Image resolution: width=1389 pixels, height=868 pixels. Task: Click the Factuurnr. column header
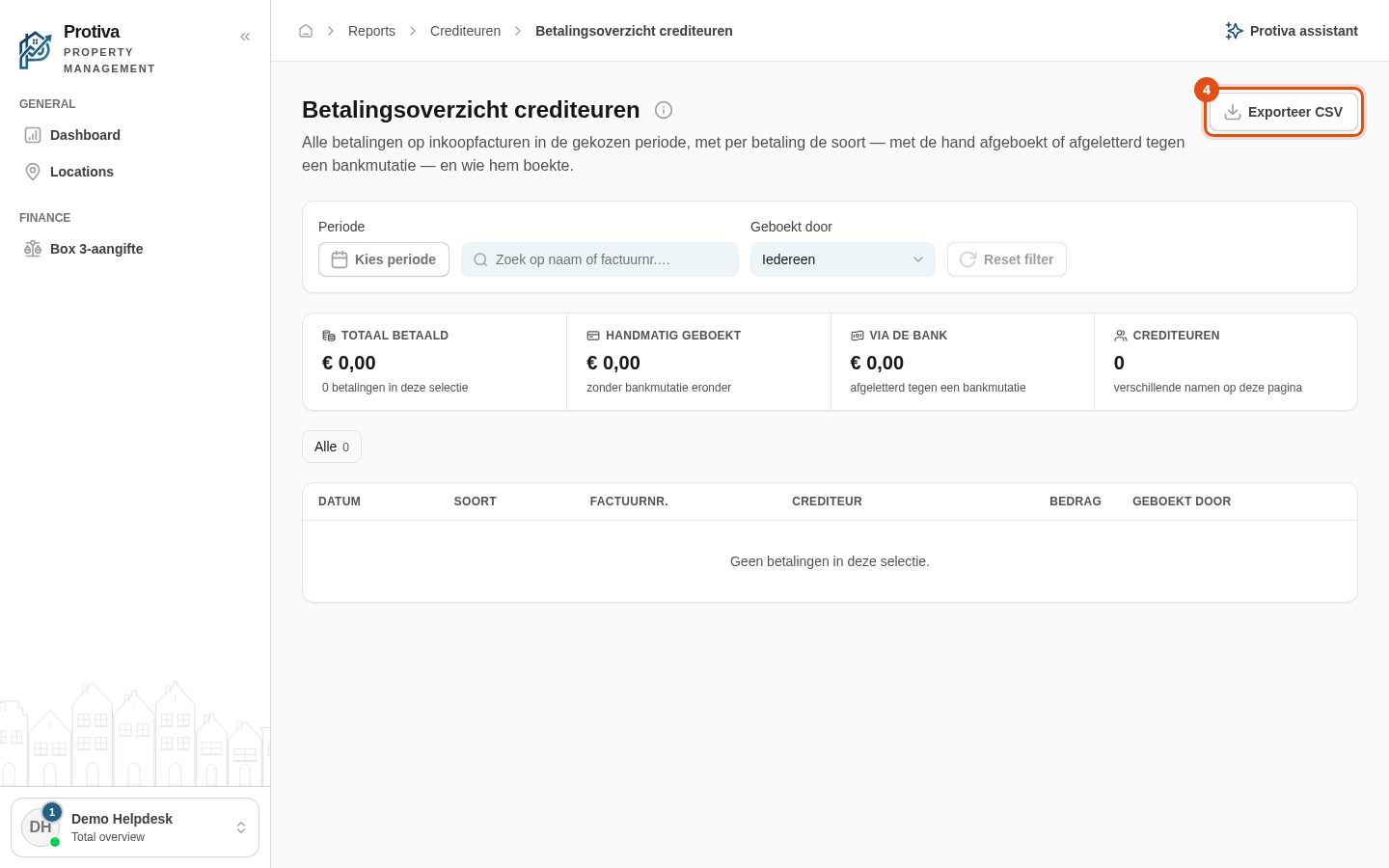tap(629, 502)
